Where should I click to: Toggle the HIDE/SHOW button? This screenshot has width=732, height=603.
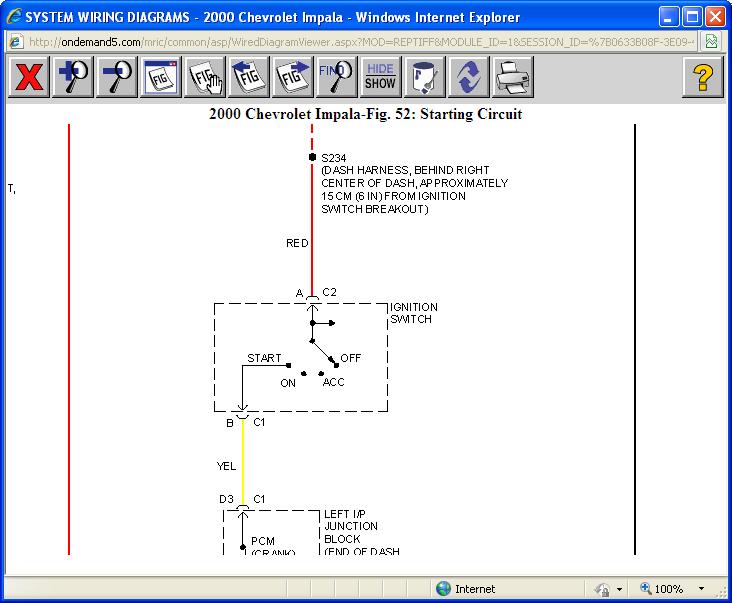[380, 77]
